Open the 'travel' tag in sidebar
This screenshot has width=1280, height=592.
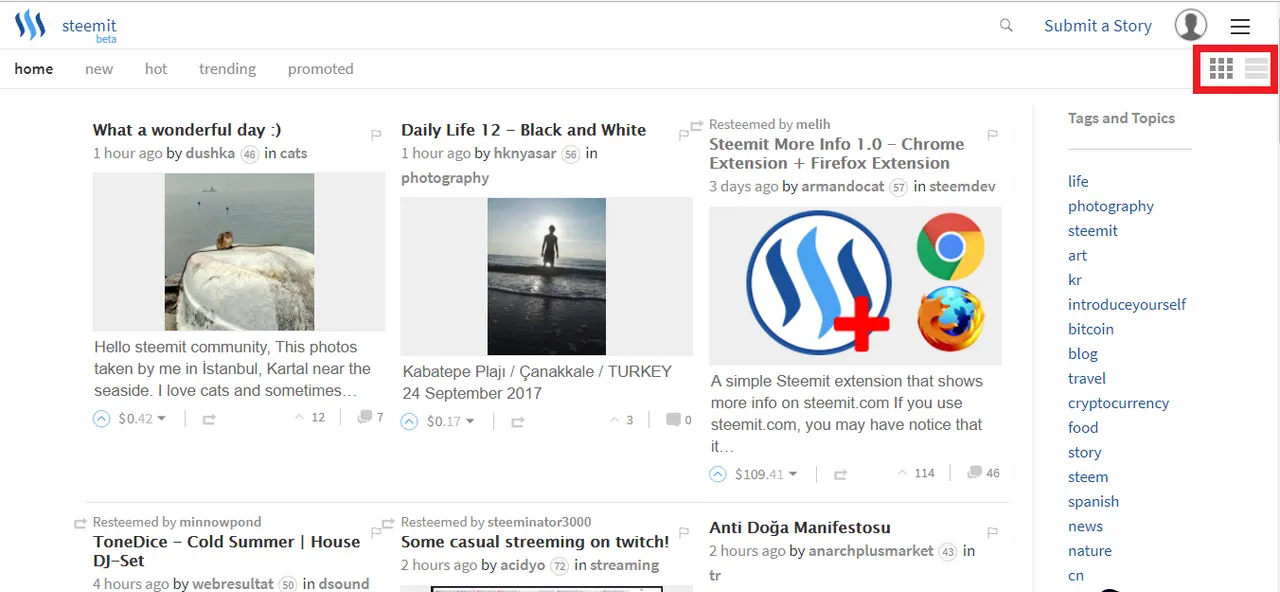(x=1087, y=378)
